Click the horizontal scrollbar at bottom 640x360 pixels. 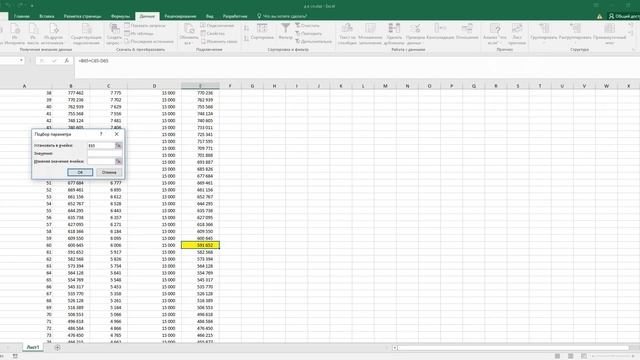pyautogui.click(x=513, y=348)
